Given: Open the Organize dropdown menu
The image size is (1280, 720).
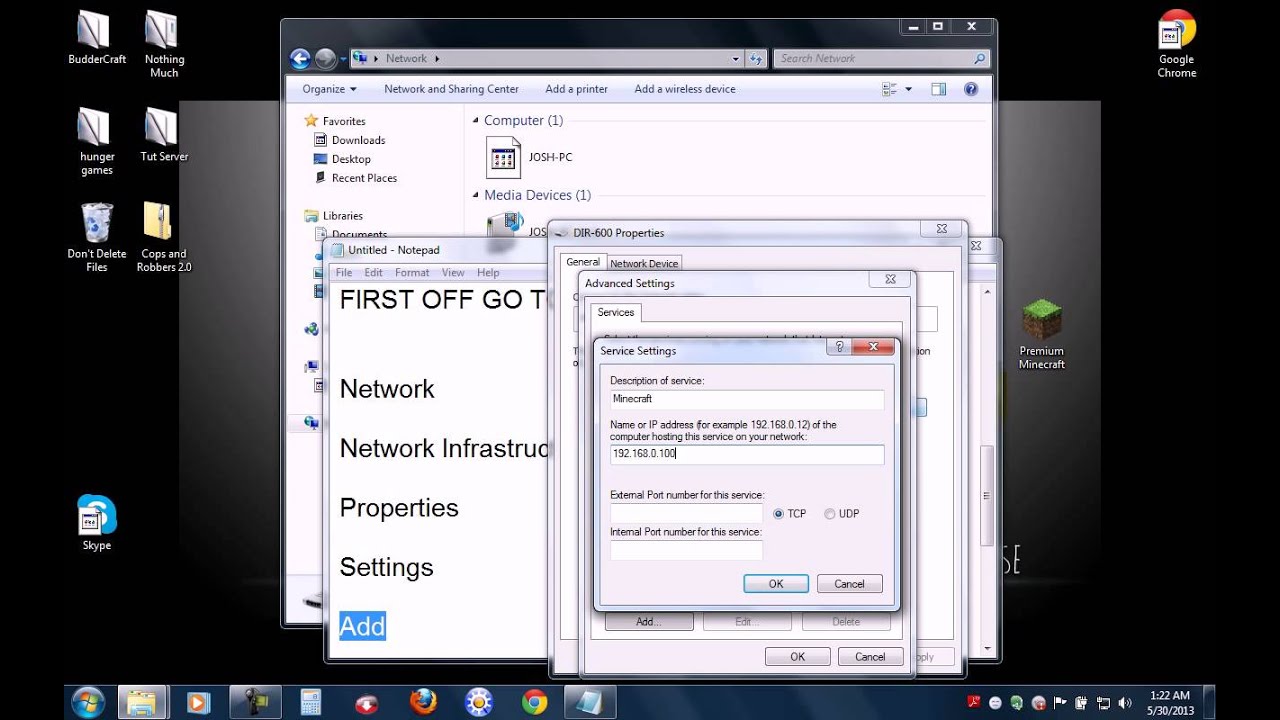Looking at the screenshot, I should tap(329, 89).
